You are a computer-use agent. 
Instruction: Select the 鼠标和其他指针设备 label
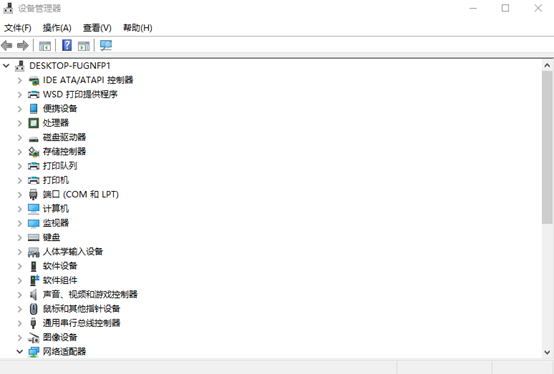tap(82, 309)
